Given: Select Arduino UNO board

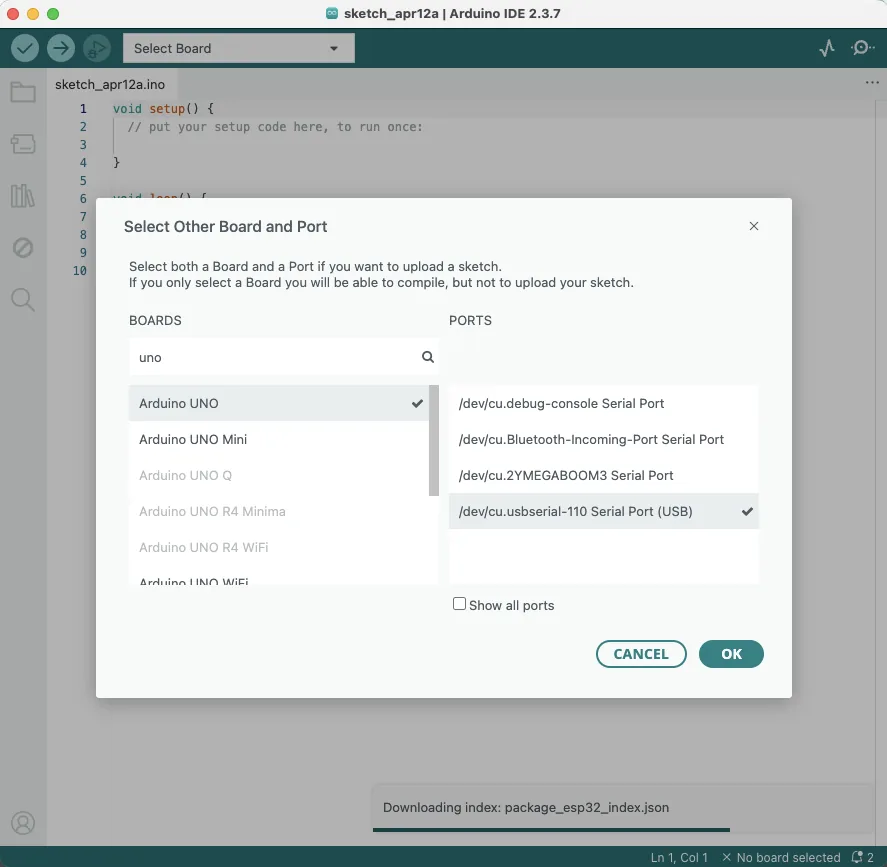Looking at the screenshot, I should pyautogui.click(x=279, y=403).
